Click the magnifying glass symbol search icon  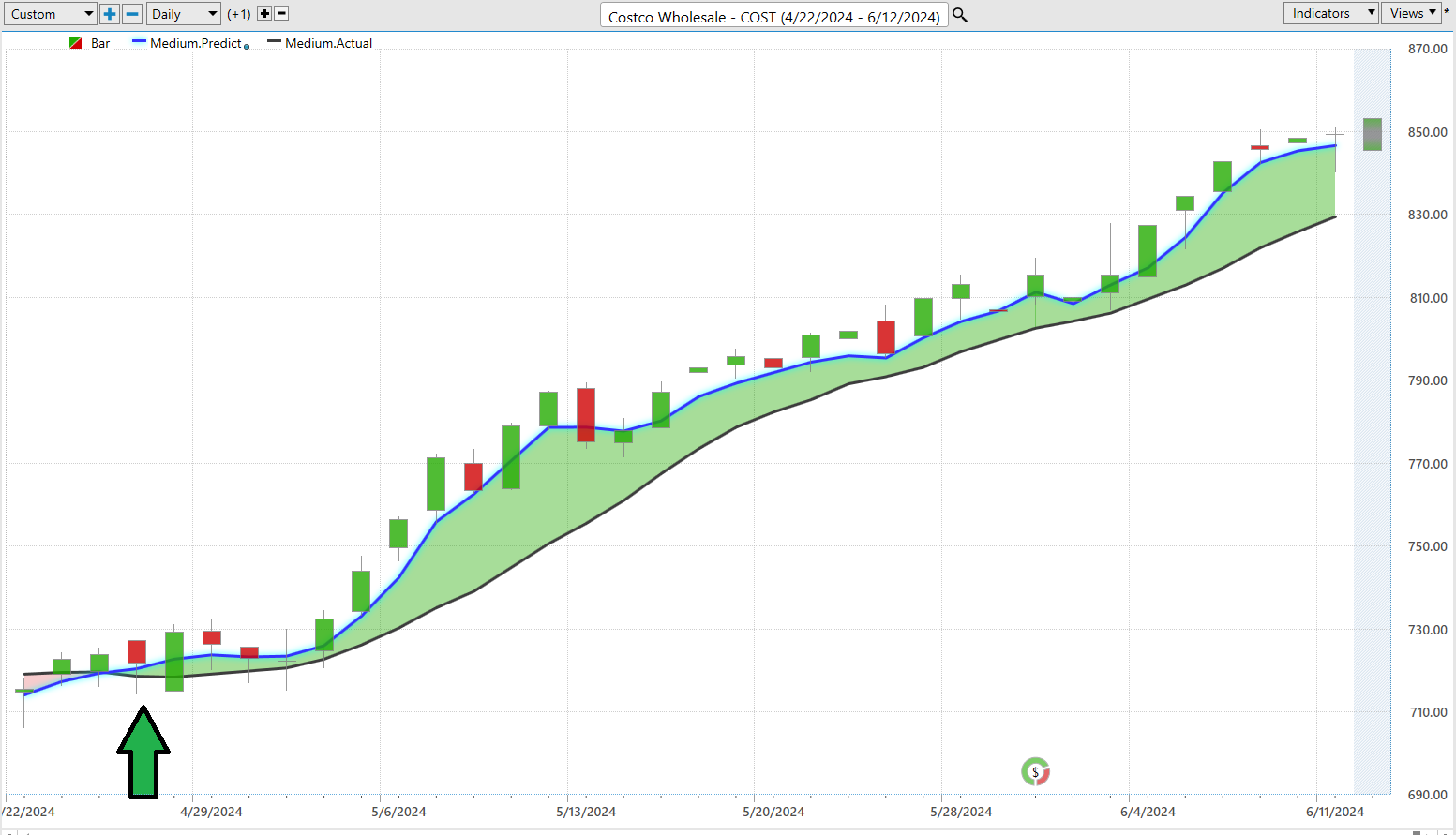tap(960, 15)
